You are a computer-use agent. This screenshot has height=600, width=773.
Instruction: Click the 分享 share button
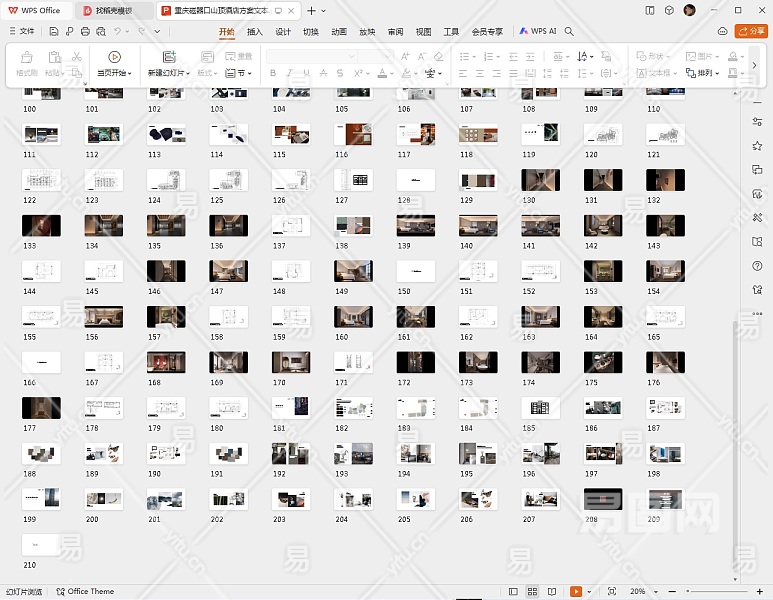pos(750,31)
